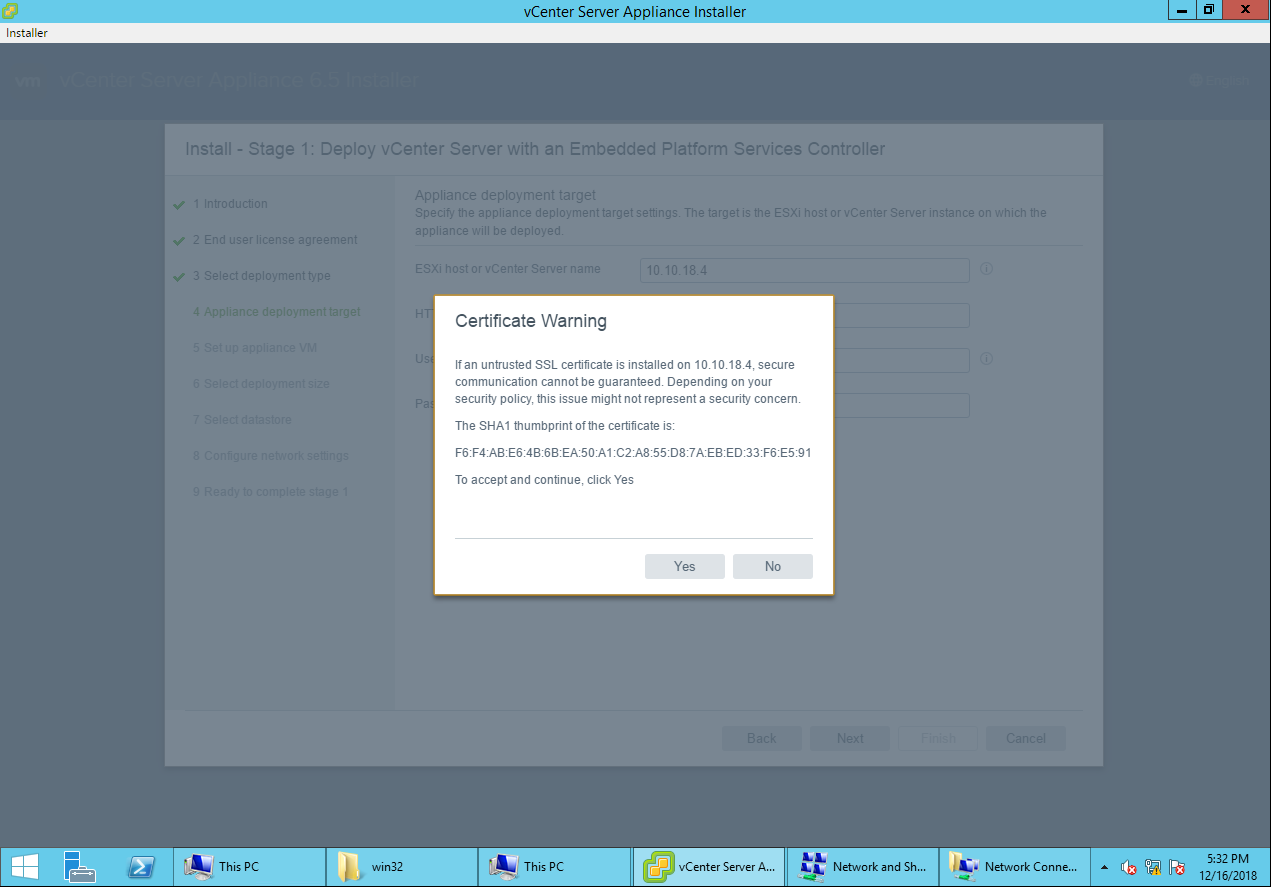1271x887 pixels.
Task: Close the vCenter installer window
Action: (1245, 9)
